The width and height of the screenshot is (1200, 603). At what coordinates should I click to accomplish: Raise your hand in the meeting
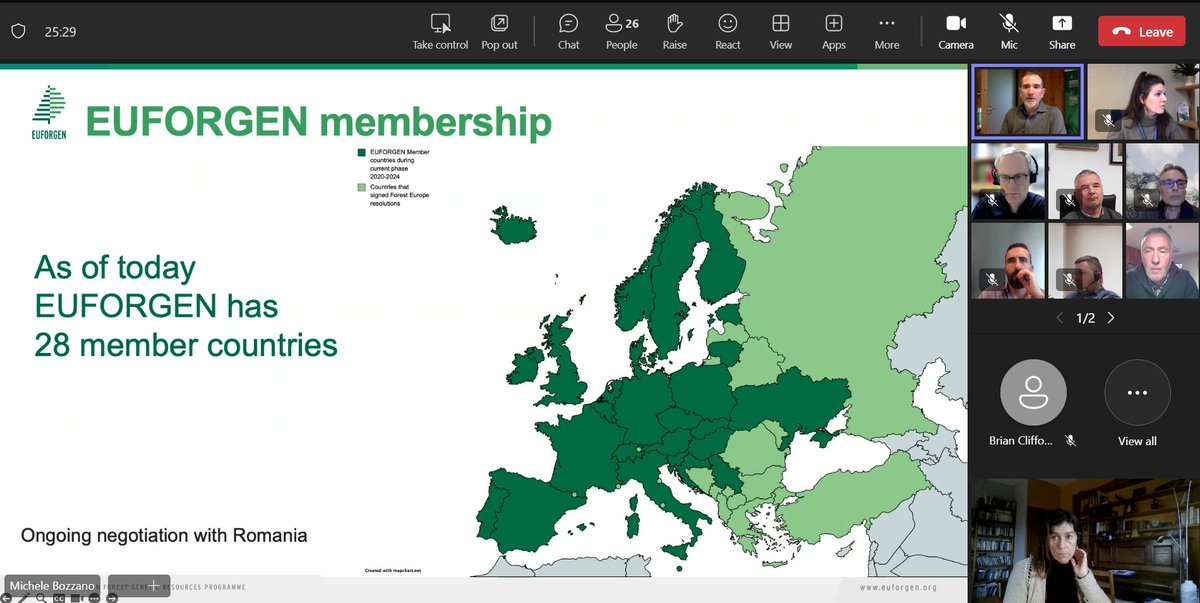click(674, 31)
